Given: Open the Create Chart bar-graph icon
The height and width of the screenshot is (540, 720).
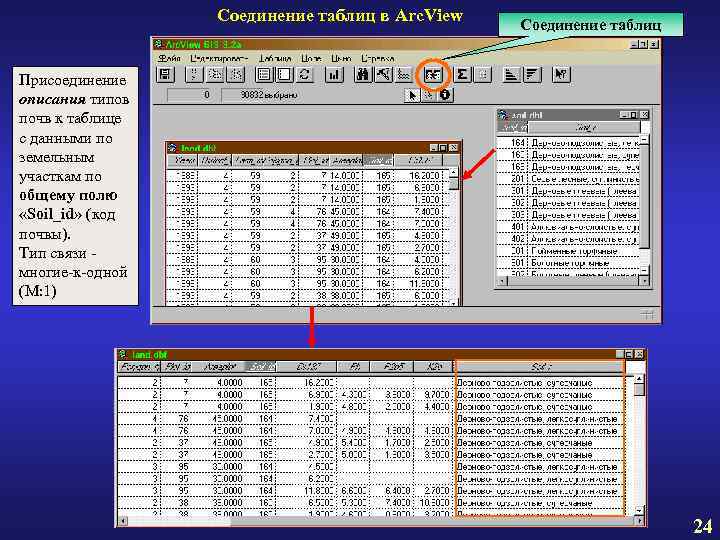Looking at the screenshot, I should click(334, 74).
